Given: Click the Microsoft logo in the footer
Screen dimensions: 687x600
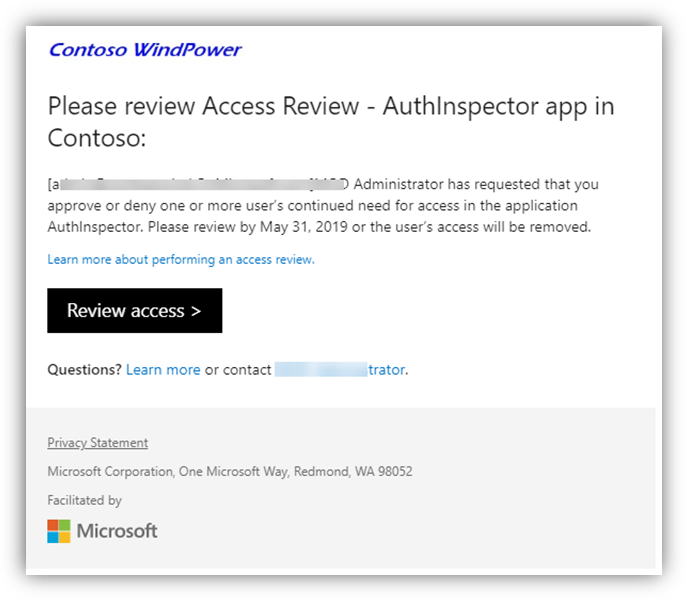Looking at the screenshot, I should (102, 531).
